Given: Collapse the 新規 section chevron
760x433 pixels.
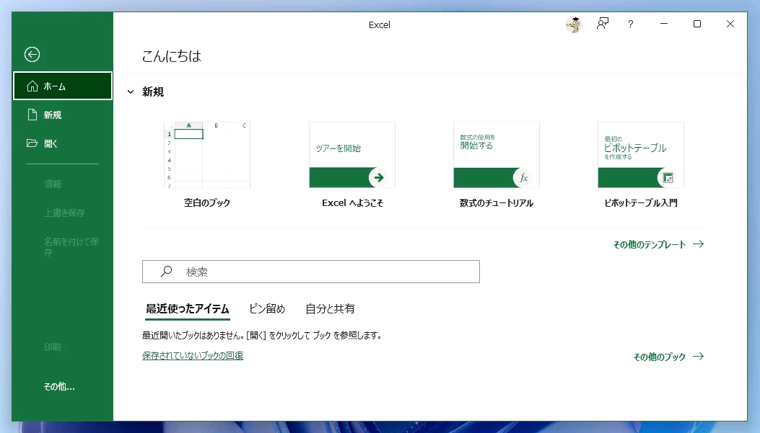Looking at the screenshot, I should tap(130, 92).
